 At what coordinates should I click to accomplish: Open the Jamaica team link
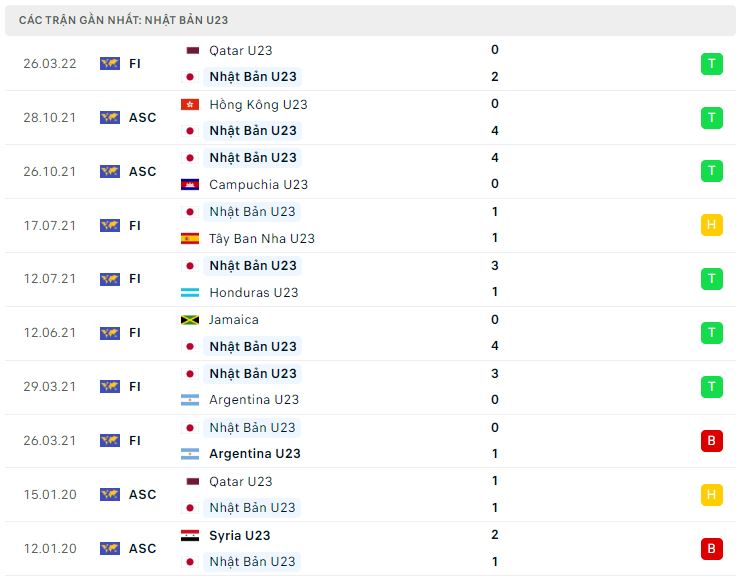[234, 320]
